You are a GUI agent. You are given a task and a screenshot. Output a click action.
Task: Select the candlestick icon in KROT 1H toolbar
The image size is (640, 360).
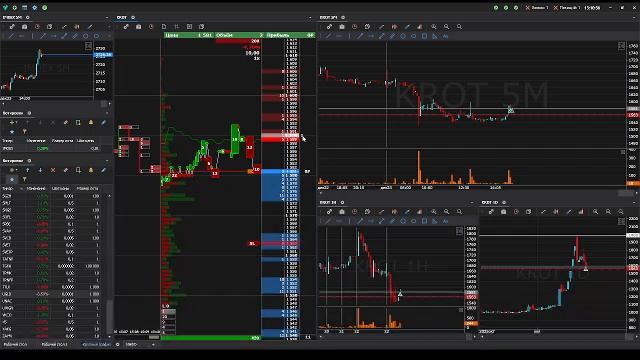(394, 211)
